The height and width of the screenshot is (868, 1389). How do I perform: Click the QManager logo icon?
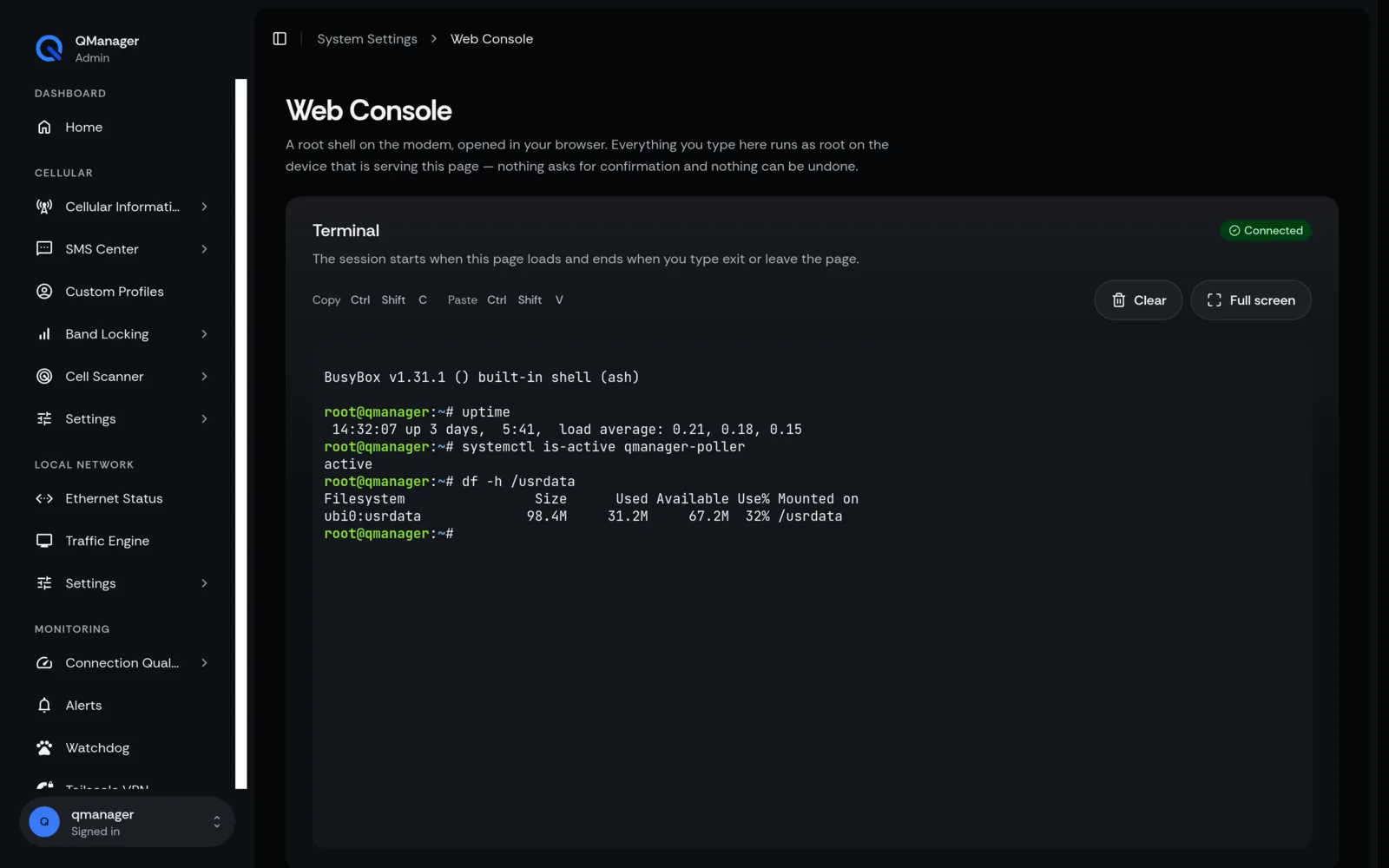[49, 49]
